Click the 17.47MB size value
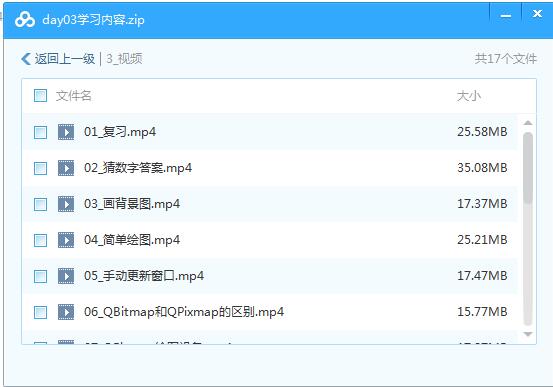Viewport: 553px width, 387px height. point(482,276)
